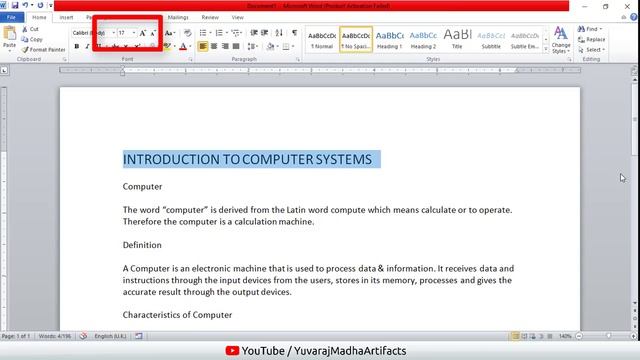Apply red font color button
The width and height of the screenshot is (640, 360).
click(x=183, y=47)
